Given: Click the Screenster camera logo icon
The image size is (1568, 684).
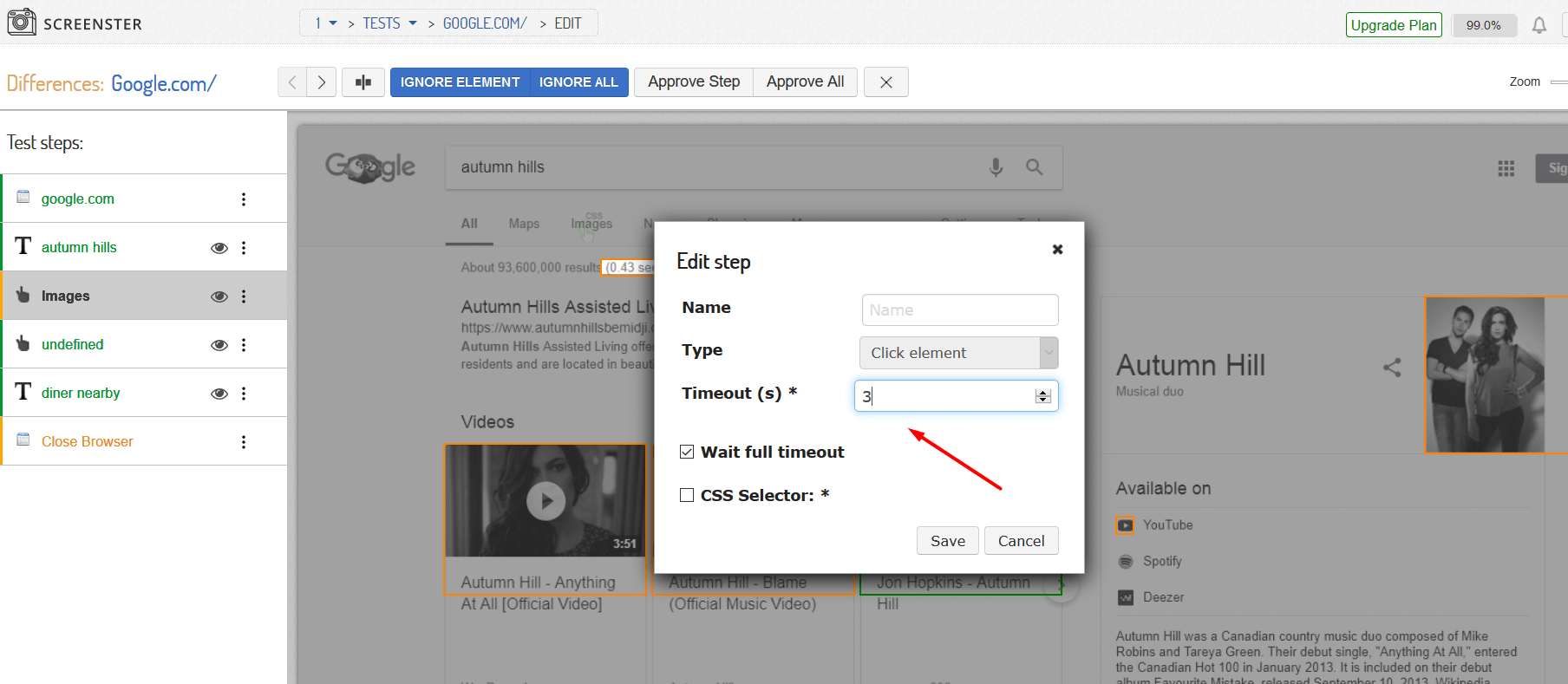Looking at the screenshot, I should (22, 22).
